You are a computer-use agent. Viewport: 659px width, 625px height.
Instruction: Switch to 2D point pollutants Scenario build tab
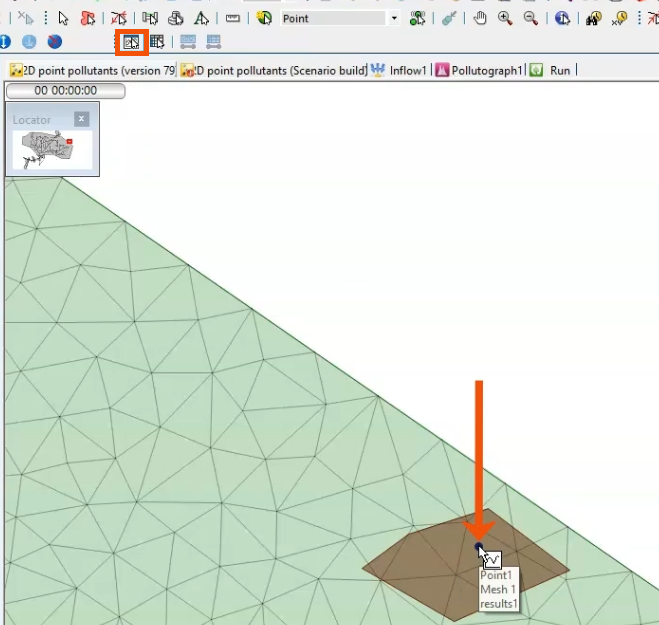pyautogui.click(x=273, y=70)
